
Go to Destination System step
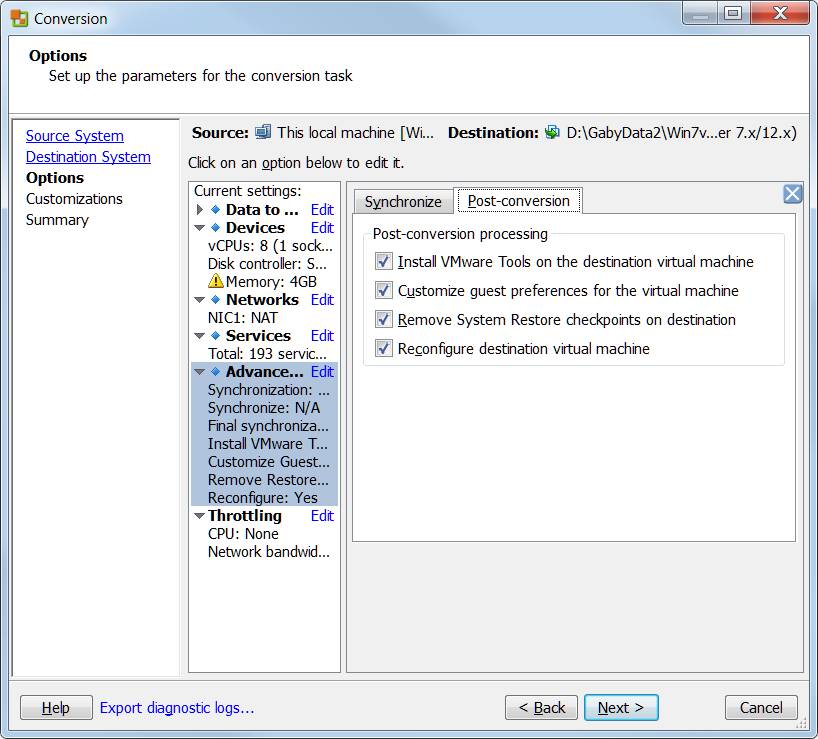(88, 157)
